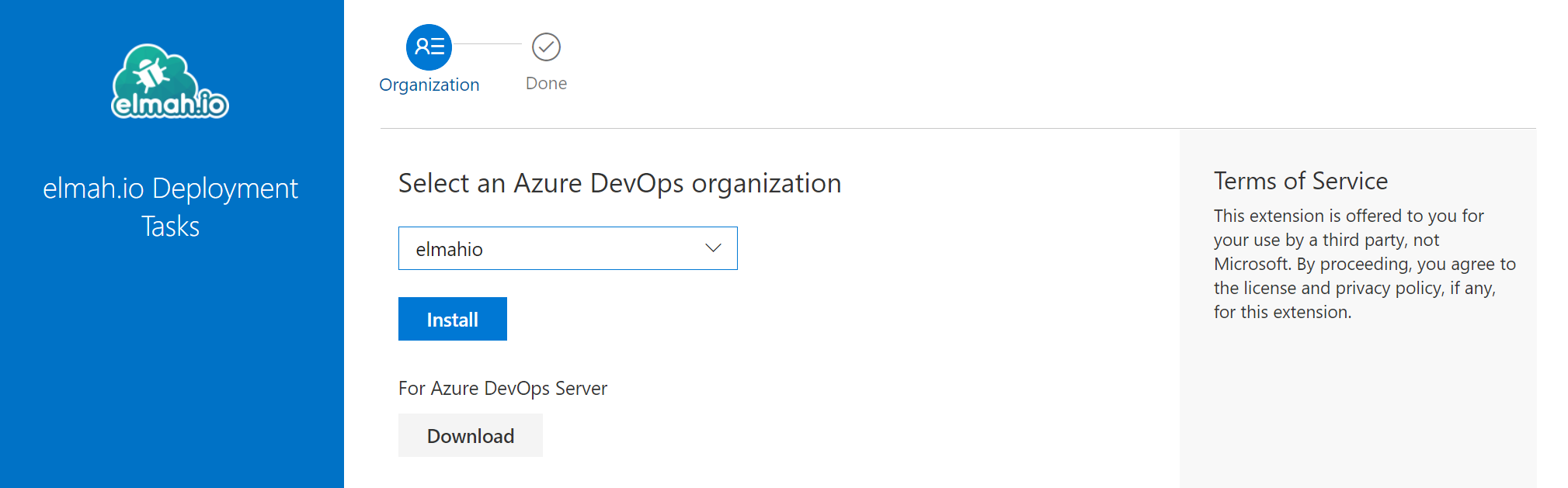This screenshot has width=1568, height=488.
Task: Click the Download button for Azure DevOps Server
Action: (x=471, y=435)
